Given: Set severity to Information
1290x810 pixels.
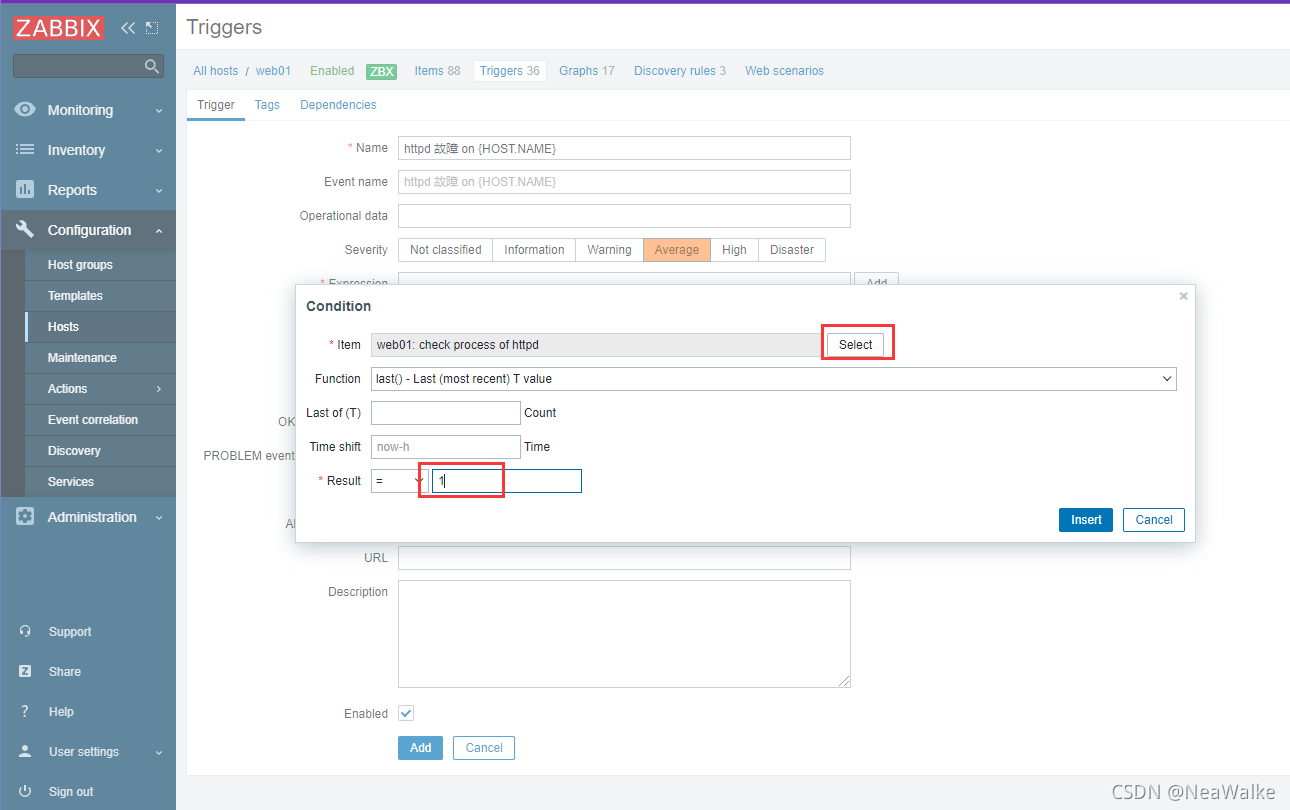Looking at the screenshot, I should (534, 250).
